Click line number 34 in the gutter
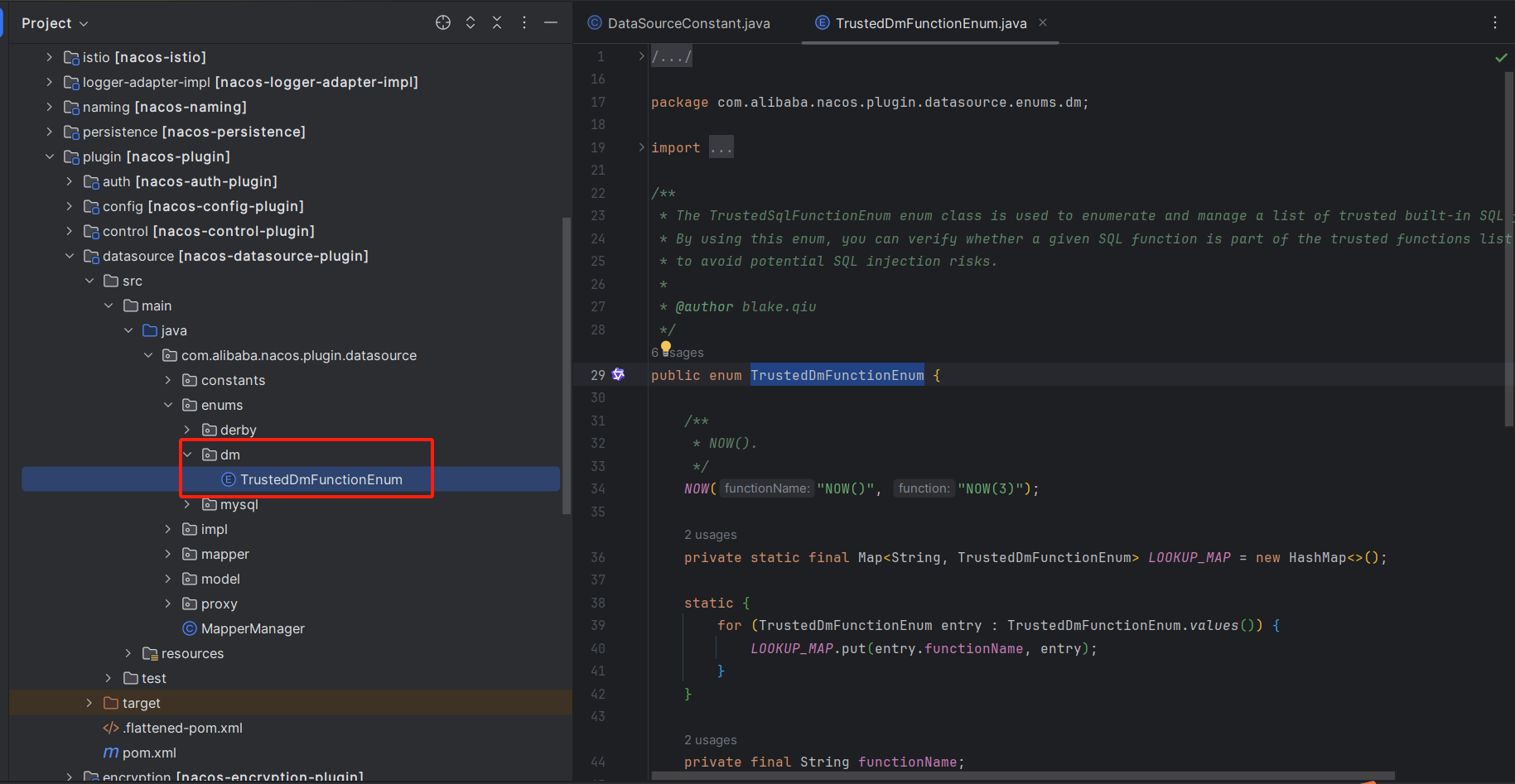This screenshot has width=1515, height=784. [598, 488]
